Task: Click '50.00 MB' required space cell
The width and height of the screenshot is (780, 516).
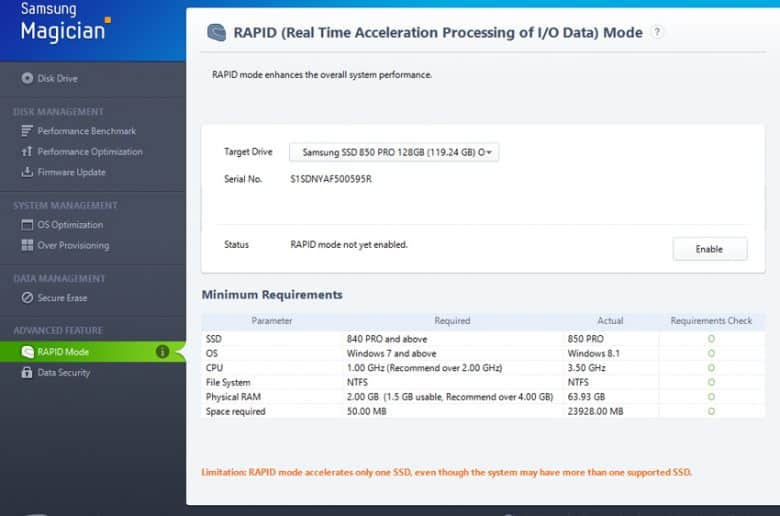Action: point(367,412)
